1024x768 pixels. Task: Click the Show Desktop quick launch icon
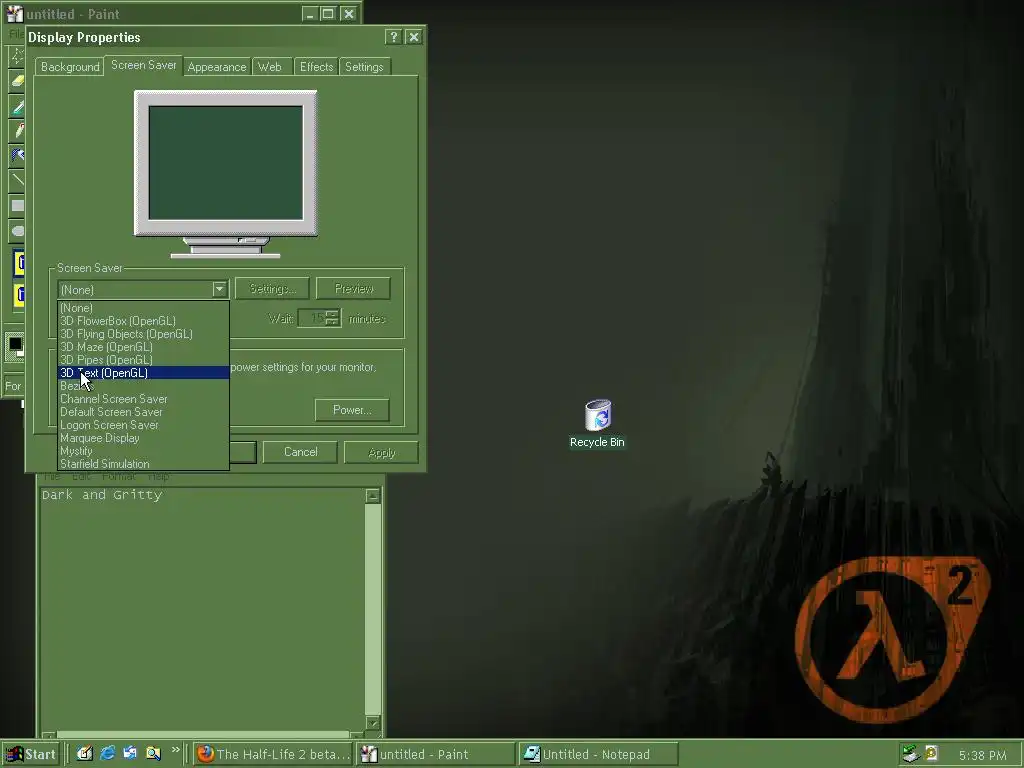(x=85, y=754)
